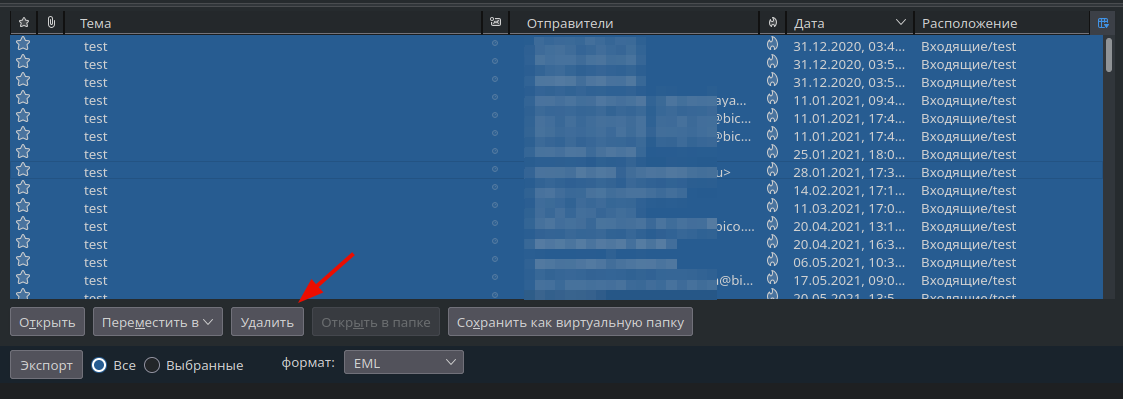Toggle read dot for message 25.01.2021, 18:0
Viewport: 1123px width, 399px height.
tap(495, 151)
